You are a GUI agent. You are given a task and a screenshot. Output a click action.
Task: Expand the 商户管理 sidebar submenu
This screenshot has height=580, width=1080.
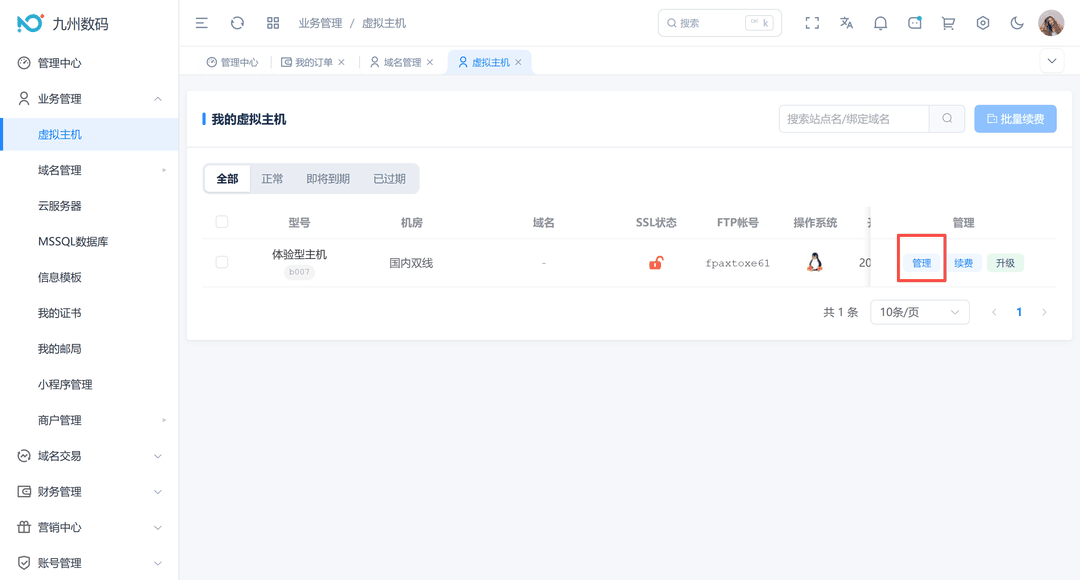pos(164,420)
